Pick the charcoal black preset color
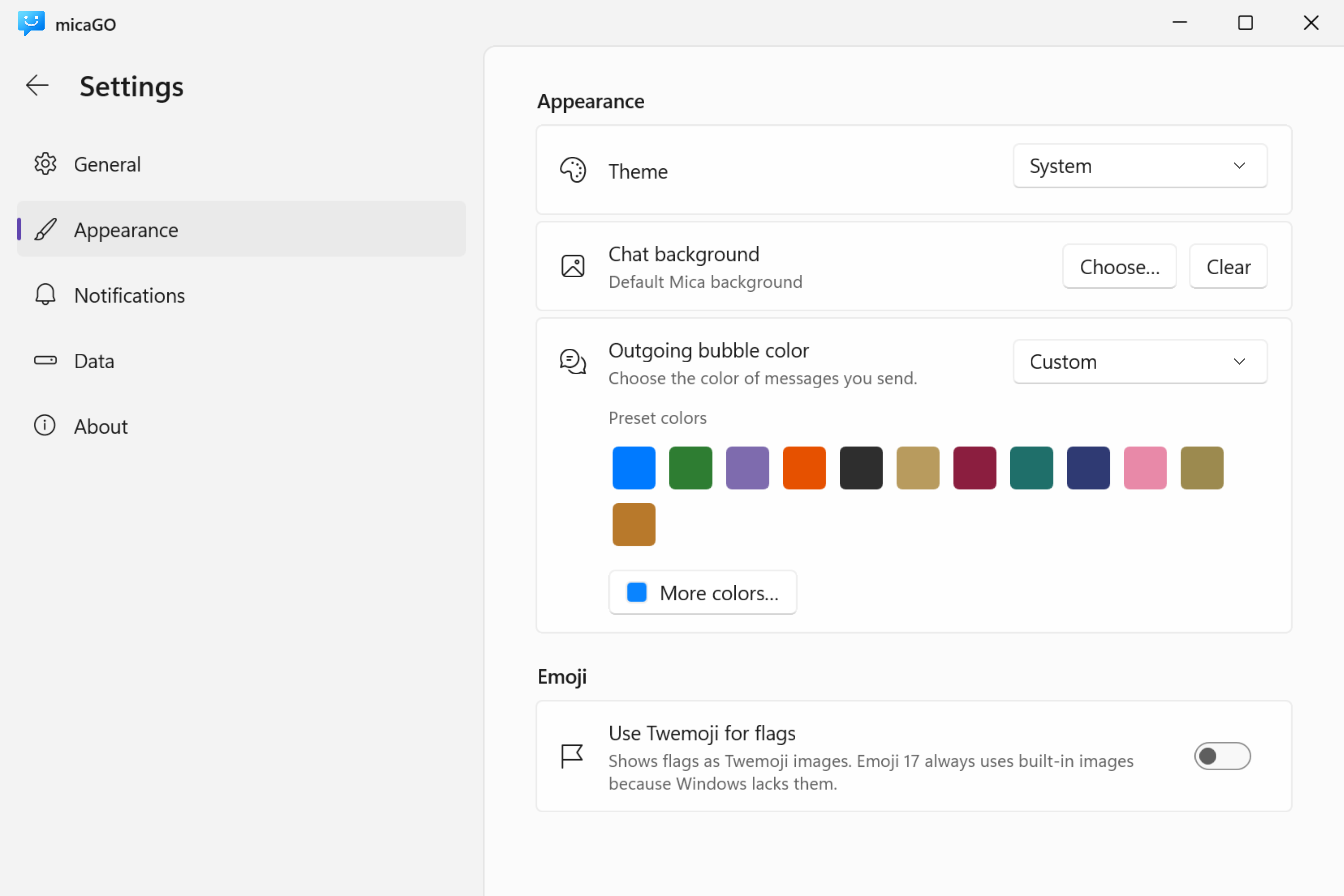Screen dimensions: 1344x896 [x=861, y=468]
